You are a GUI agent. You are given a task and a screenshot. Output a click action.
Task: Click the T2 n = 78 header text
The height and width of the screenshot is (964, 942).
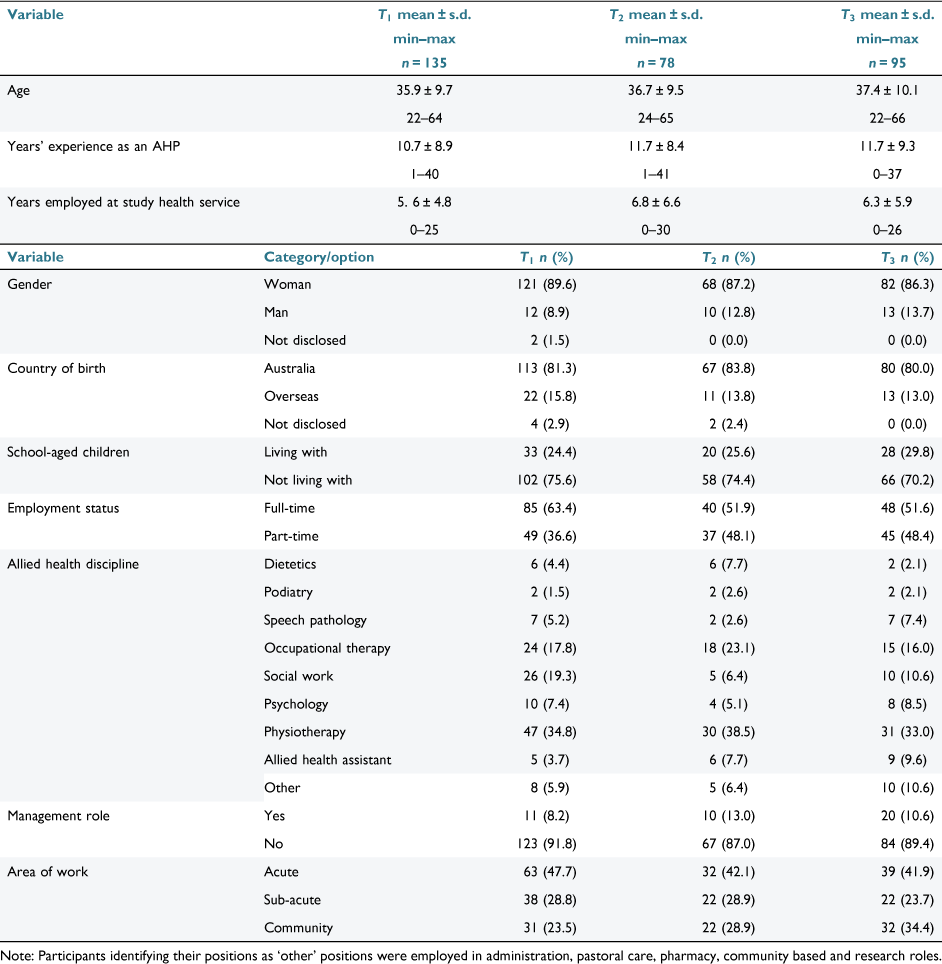pyautogui.click(x=655, y=63)
